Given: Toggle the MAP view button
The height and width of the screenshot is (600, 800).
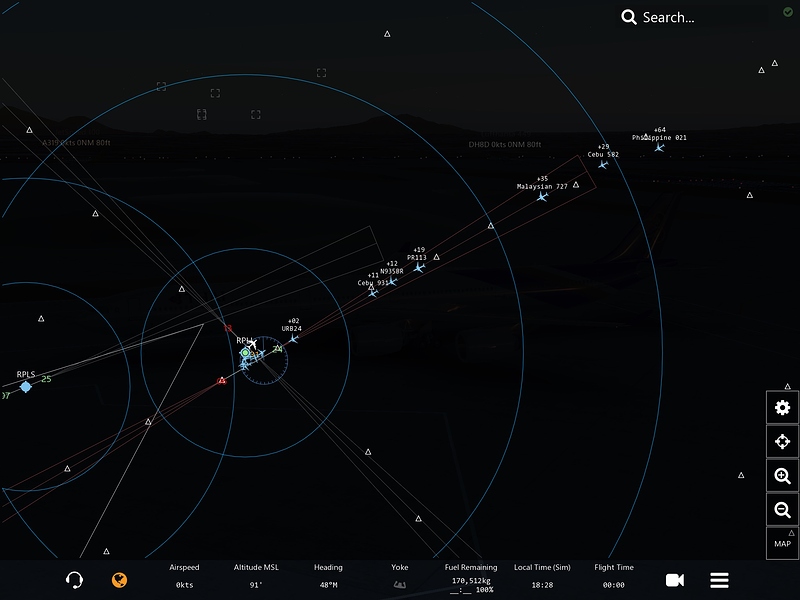Looking at the screenshot, I should 782,543.
